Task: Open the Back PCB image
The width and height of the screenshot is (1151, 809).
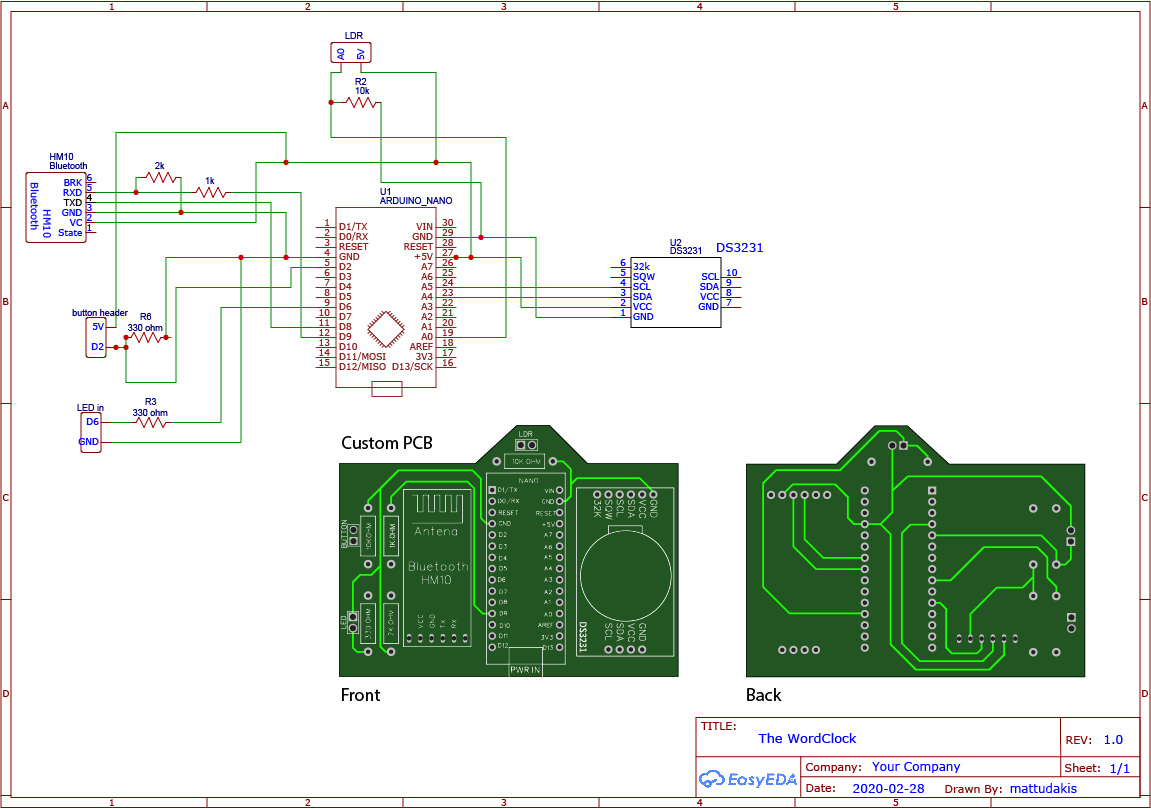Action: tap(915, 551)
